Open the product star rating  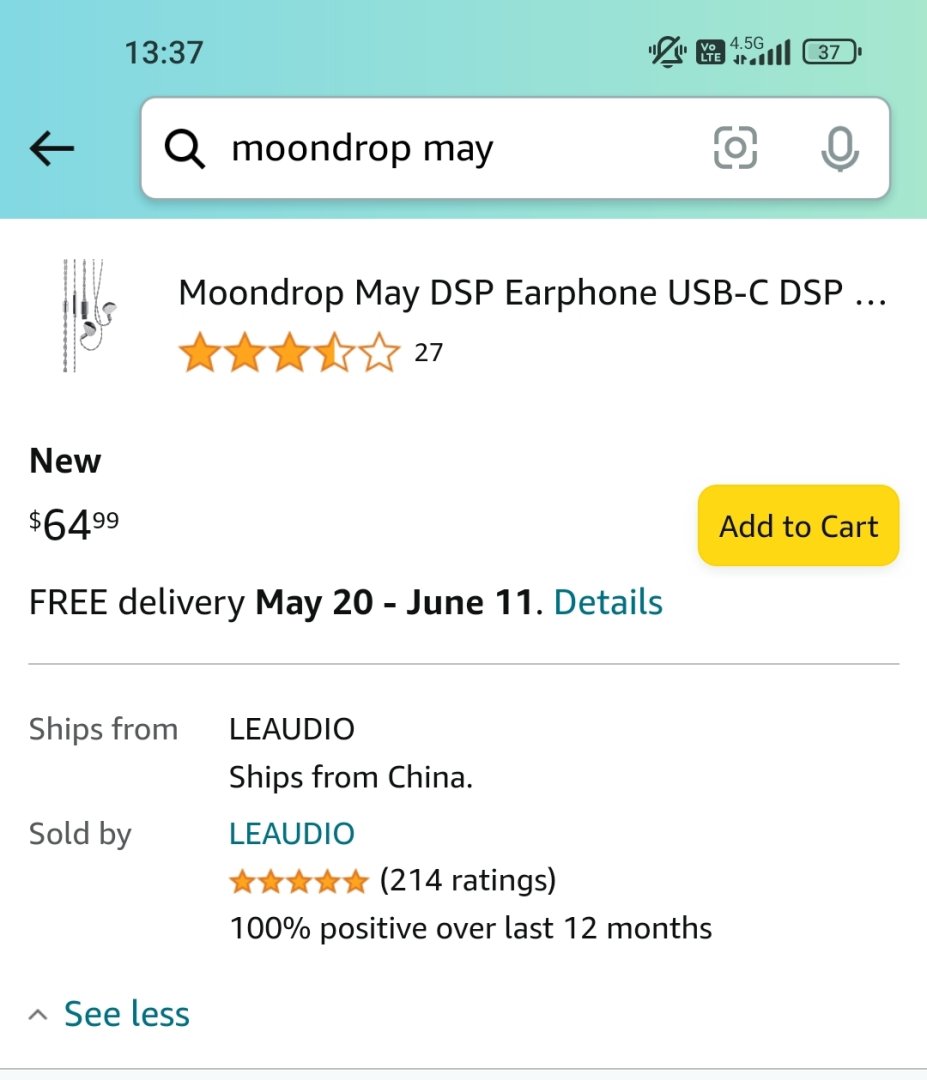click(x=289, y=354)
